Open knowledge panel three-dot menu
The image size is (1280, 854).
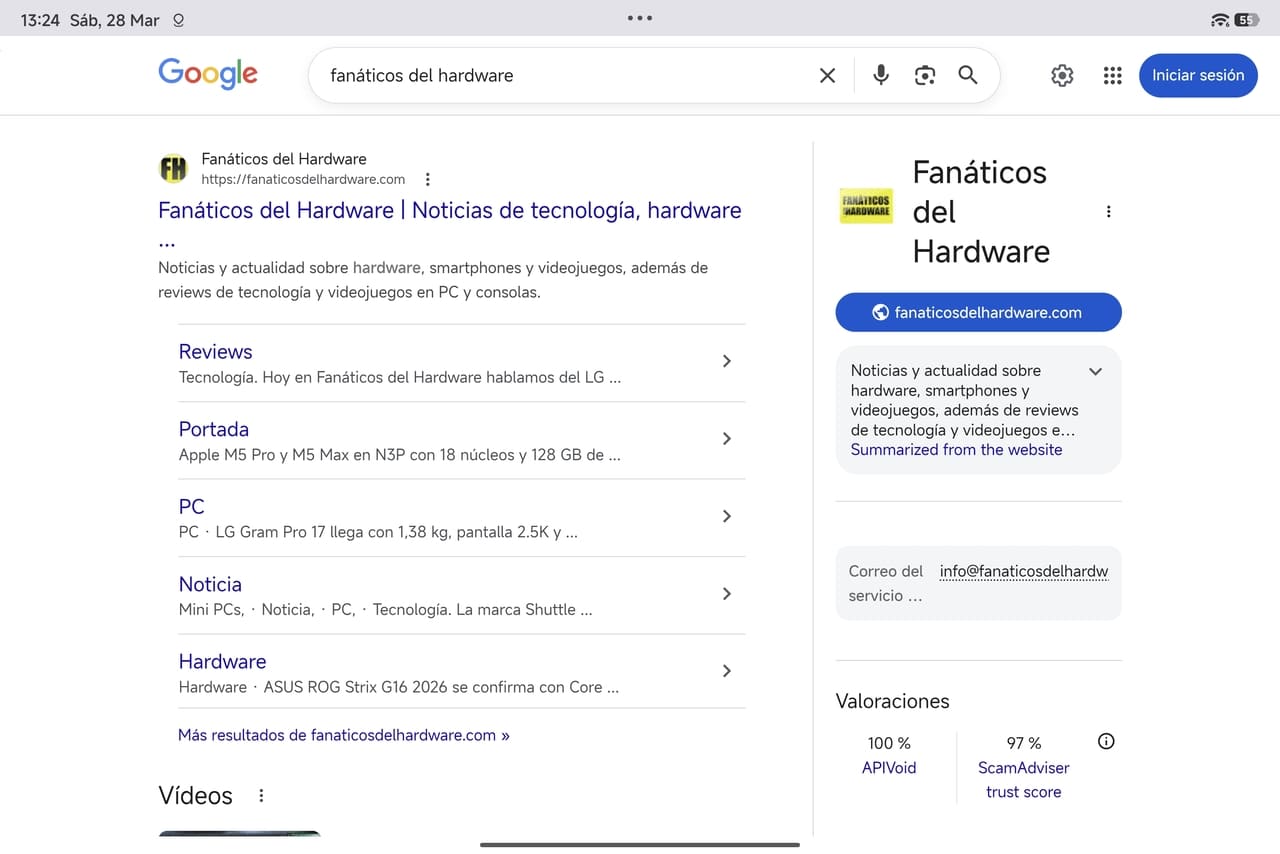1108,212
